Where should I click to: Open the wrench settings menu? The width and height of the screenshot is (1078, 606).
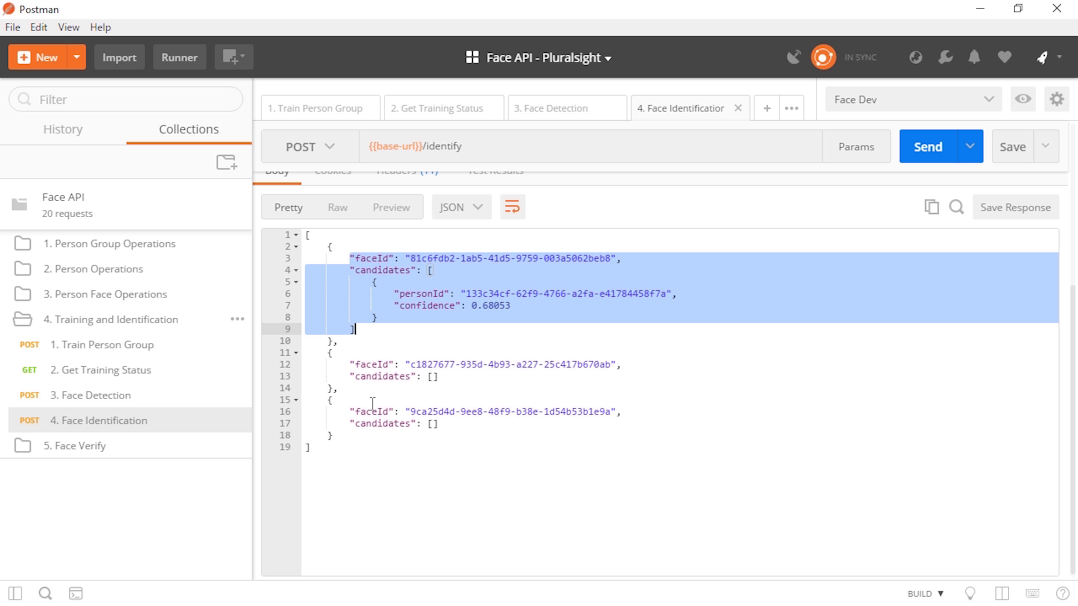pos(945,57)
